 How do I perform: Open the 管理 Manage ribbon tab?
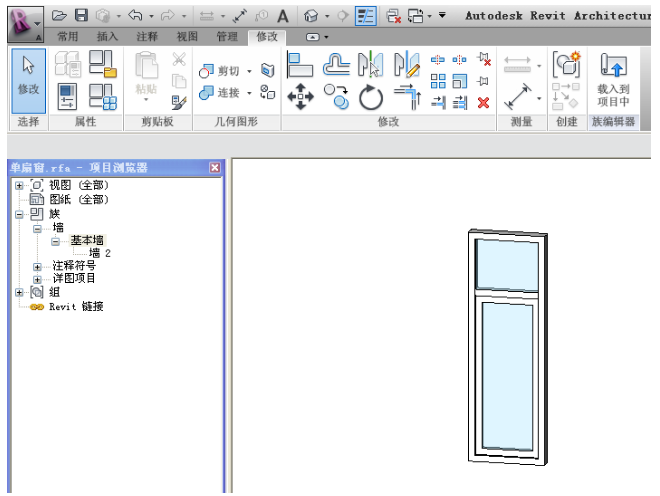tap(227, 37)
